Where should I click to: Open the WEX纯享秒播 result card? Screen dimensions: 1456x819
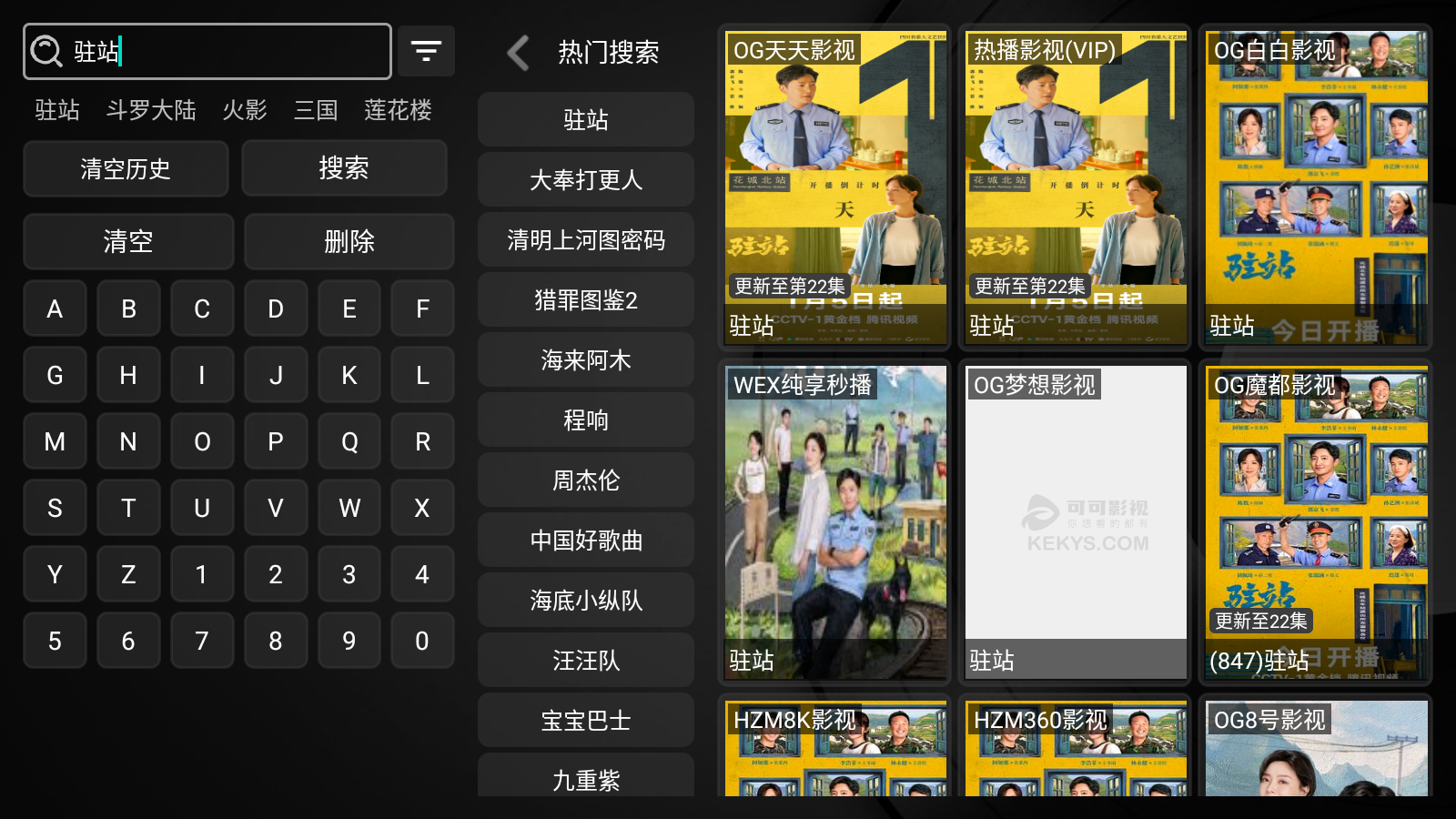[x=835, y=522]
